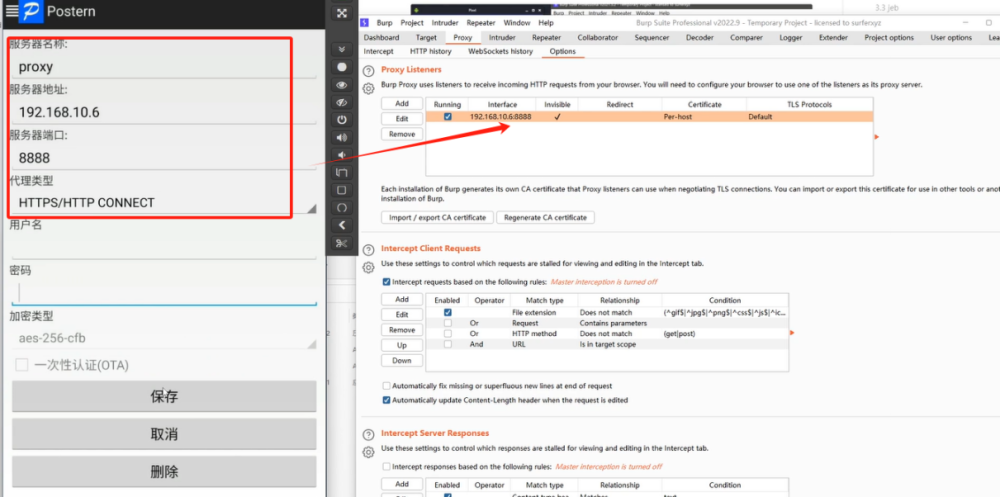Open the Project menu
1000x497 pixels.
[412, 22]
